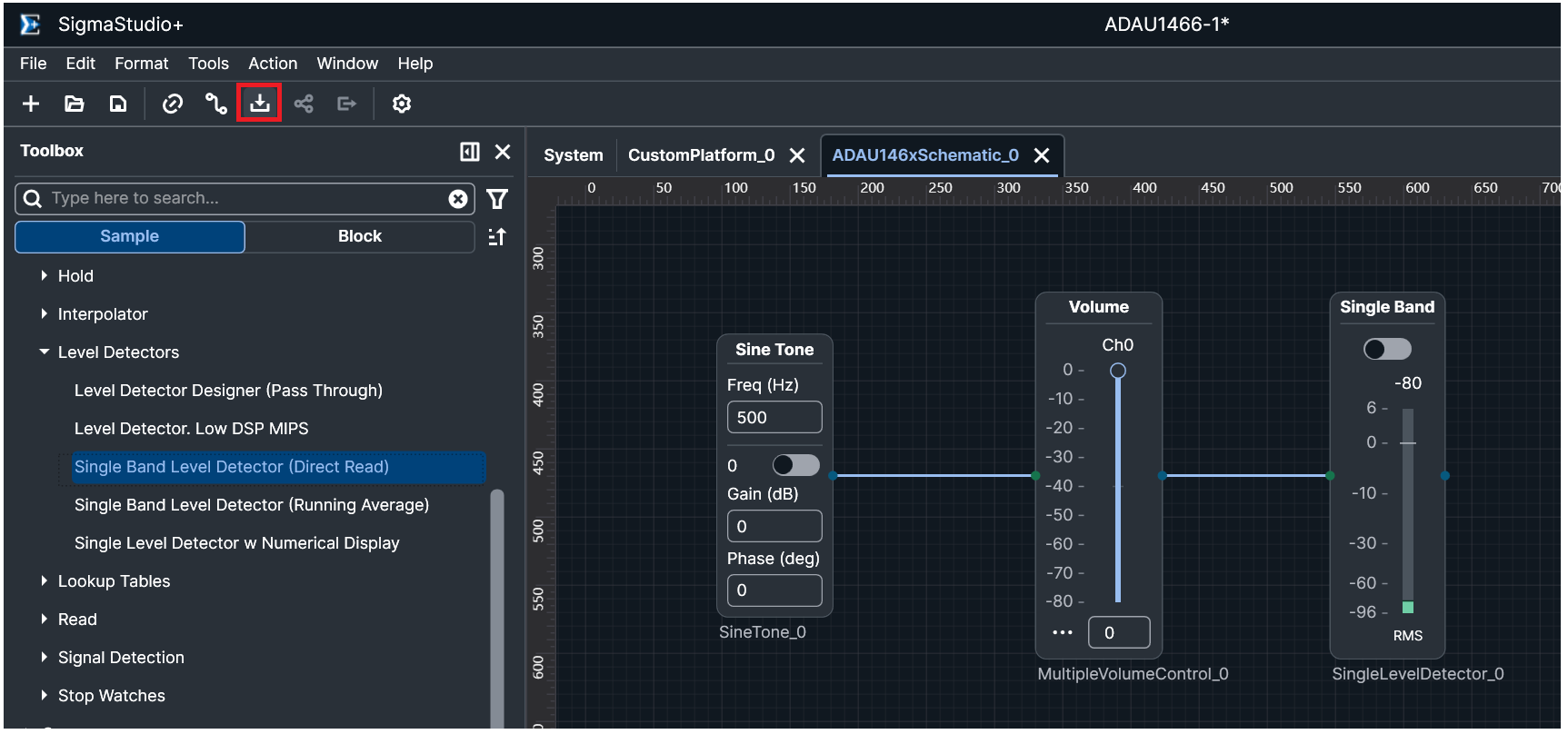
Task: Expand the Lookup Tables category
Action: click(44, 580)
